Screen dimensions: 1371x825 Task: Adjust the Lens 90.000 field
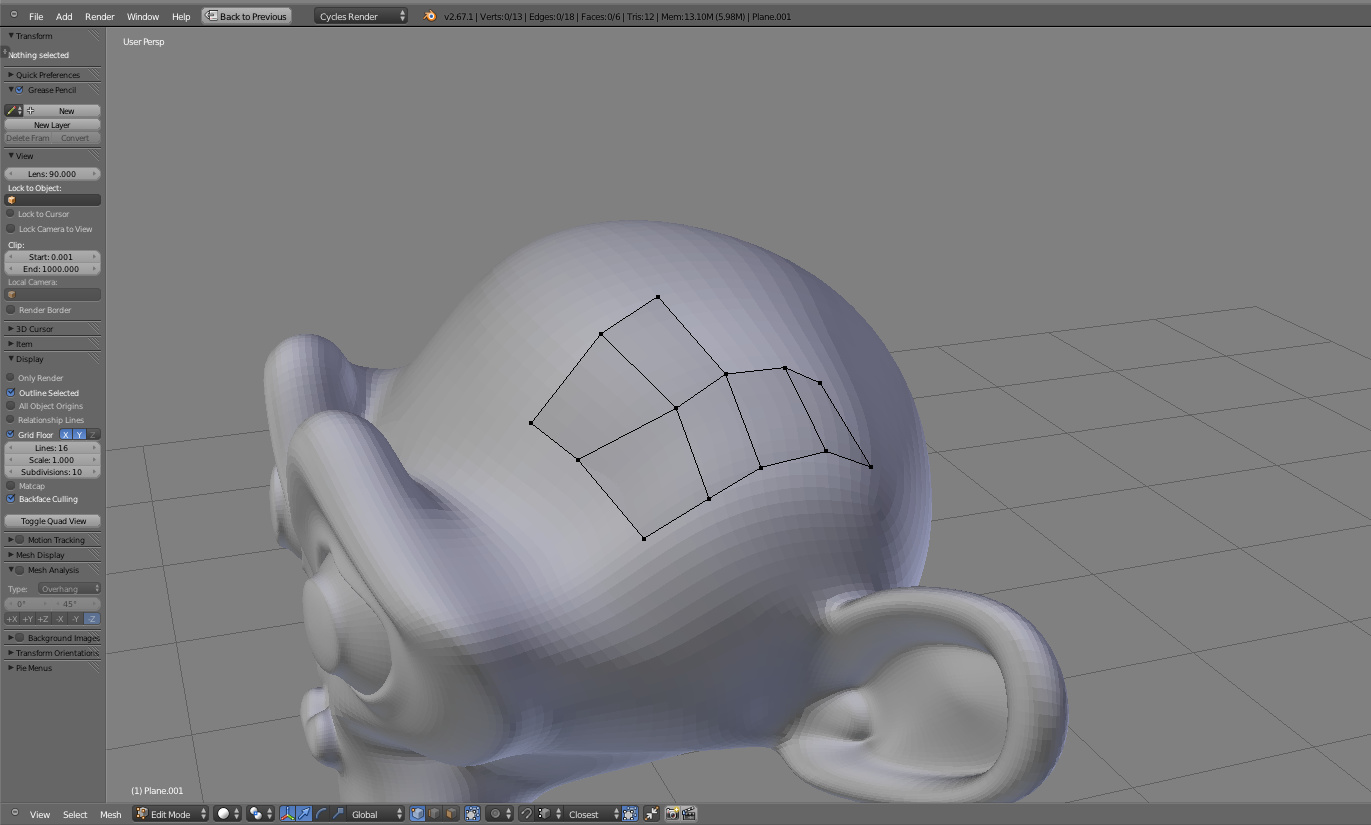click(53, 174)
